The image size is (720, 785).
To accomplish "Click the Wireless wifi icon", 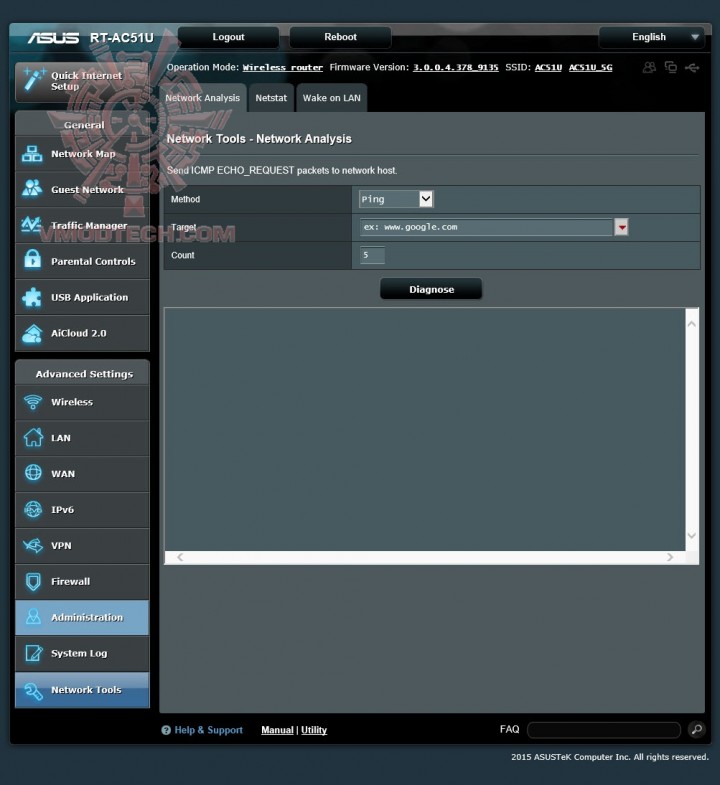I will pyautogui.click(x=33, y=402).
